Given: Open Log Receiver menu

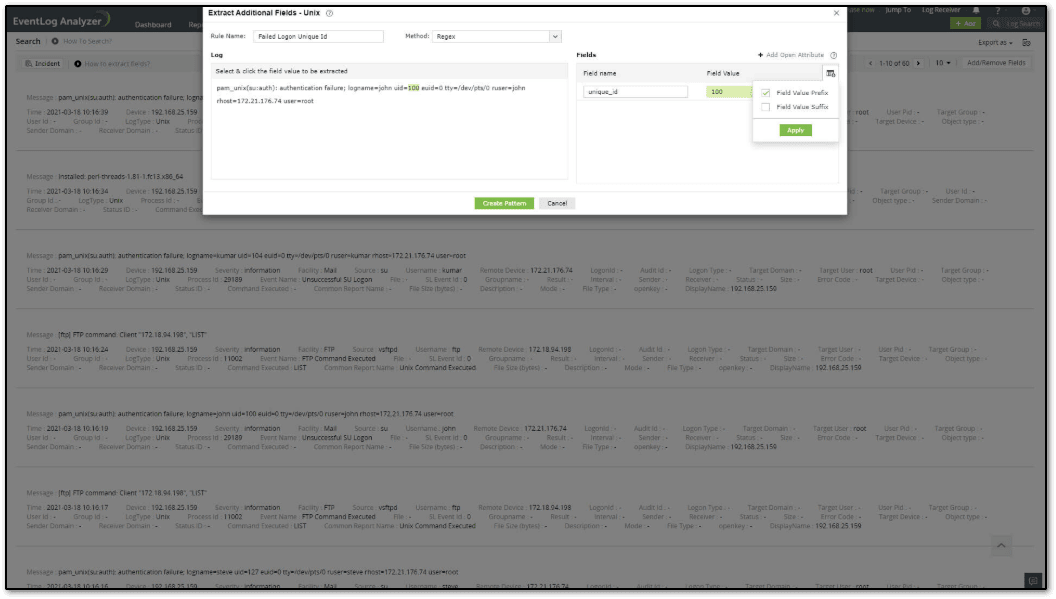Looking at the screenshot, I should (941, 10).
